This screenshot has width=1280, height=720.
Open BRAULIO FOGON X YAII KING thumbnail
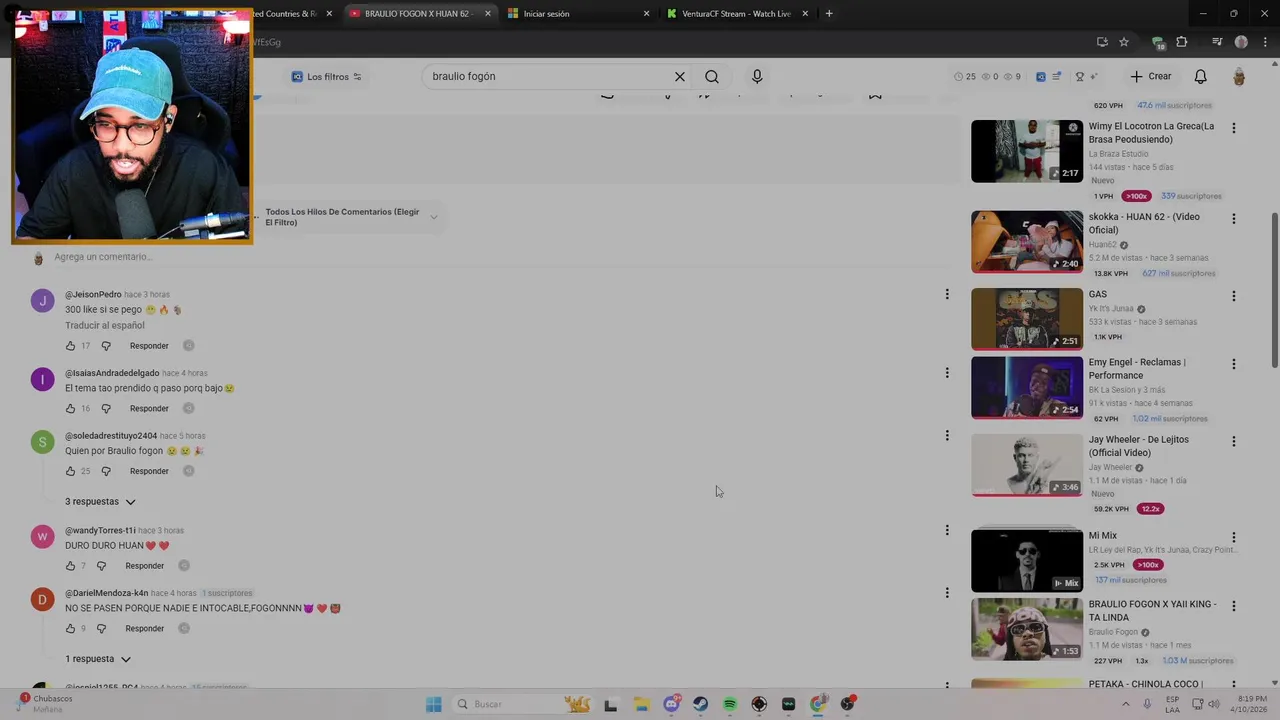[x=1027, y=629]
